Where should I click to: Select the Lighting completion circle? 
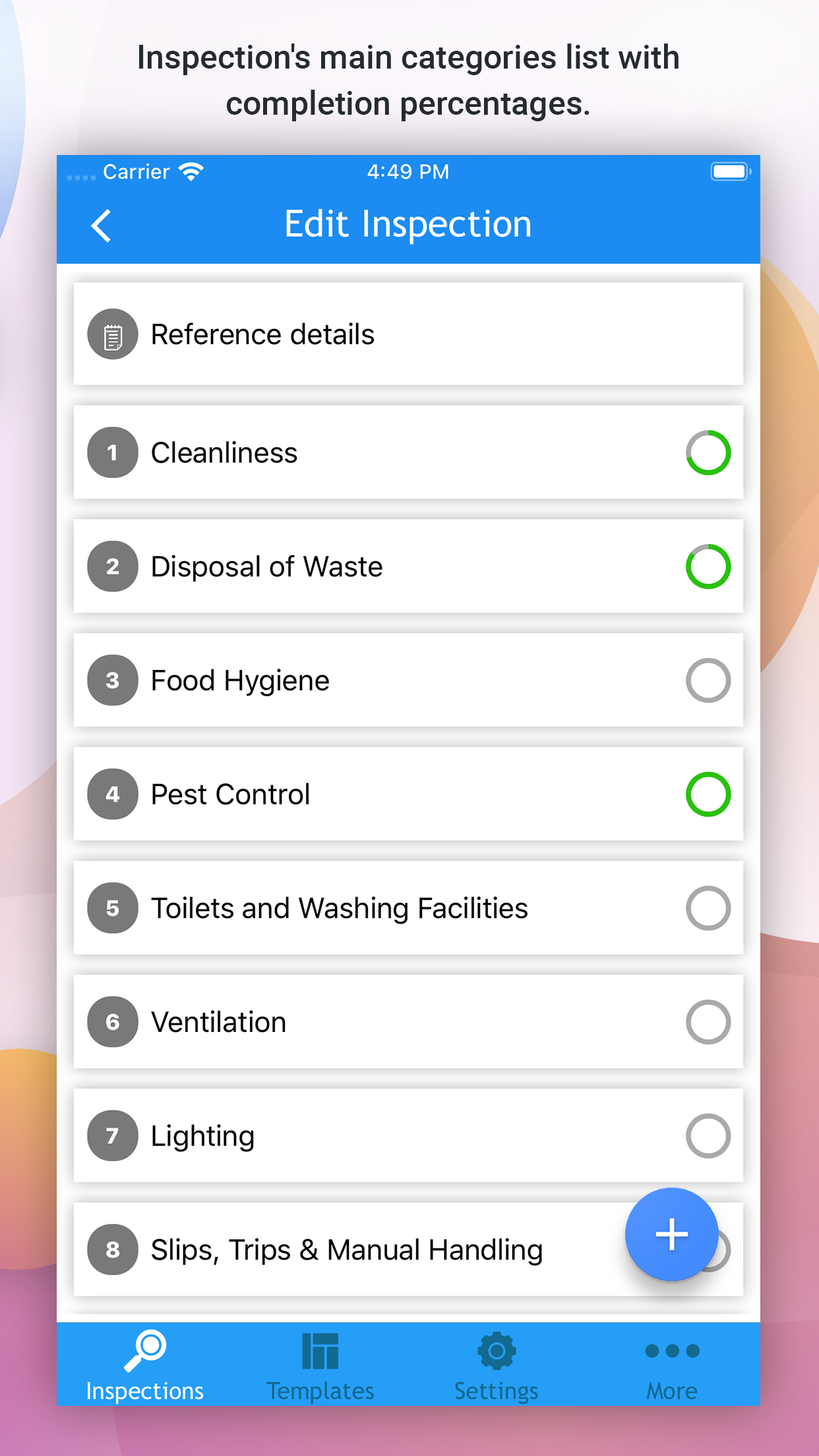tap(708, 1136)
